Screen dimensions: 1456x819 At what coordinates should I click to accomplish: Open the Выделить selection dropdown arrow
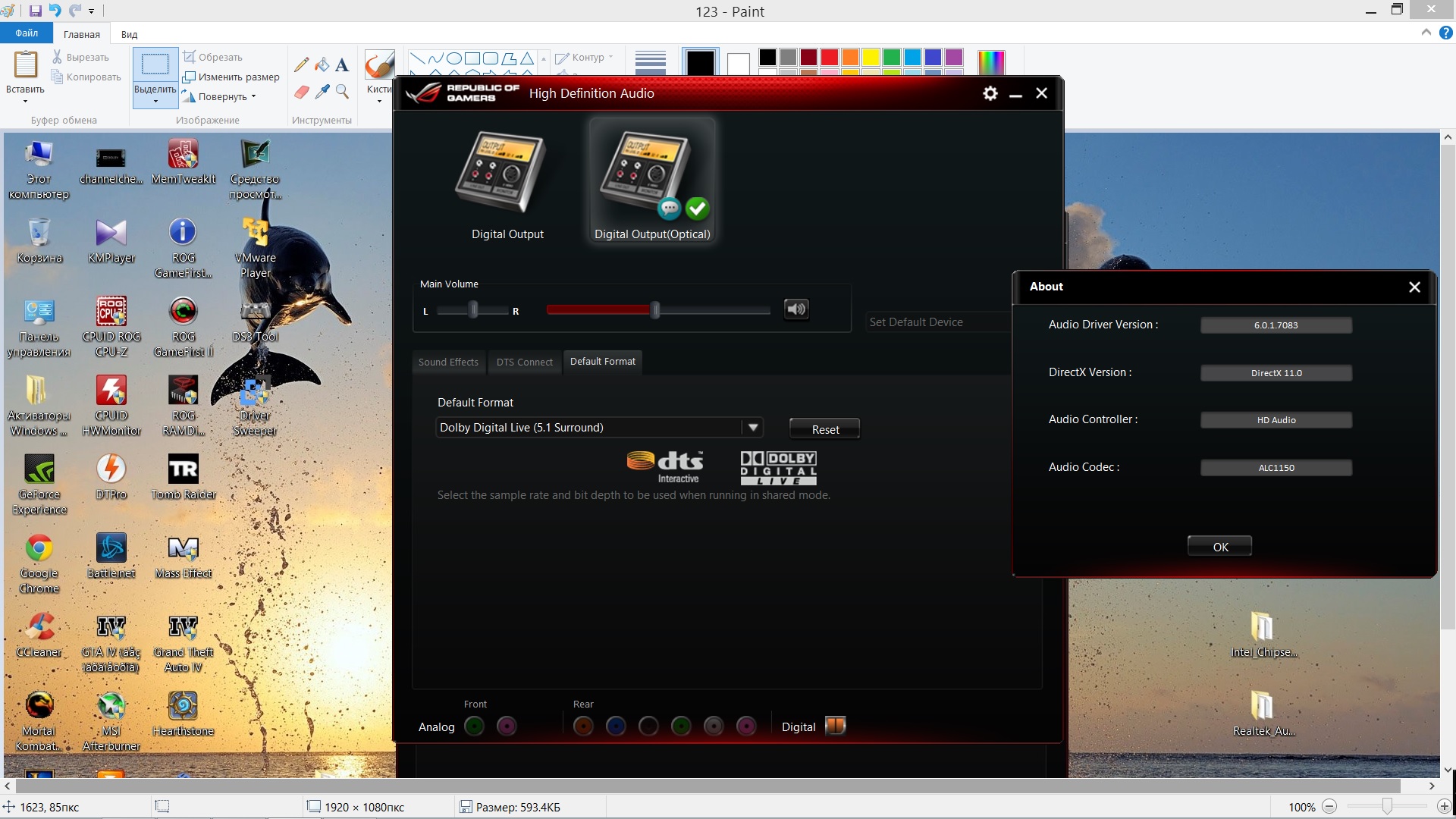(155, 101)
